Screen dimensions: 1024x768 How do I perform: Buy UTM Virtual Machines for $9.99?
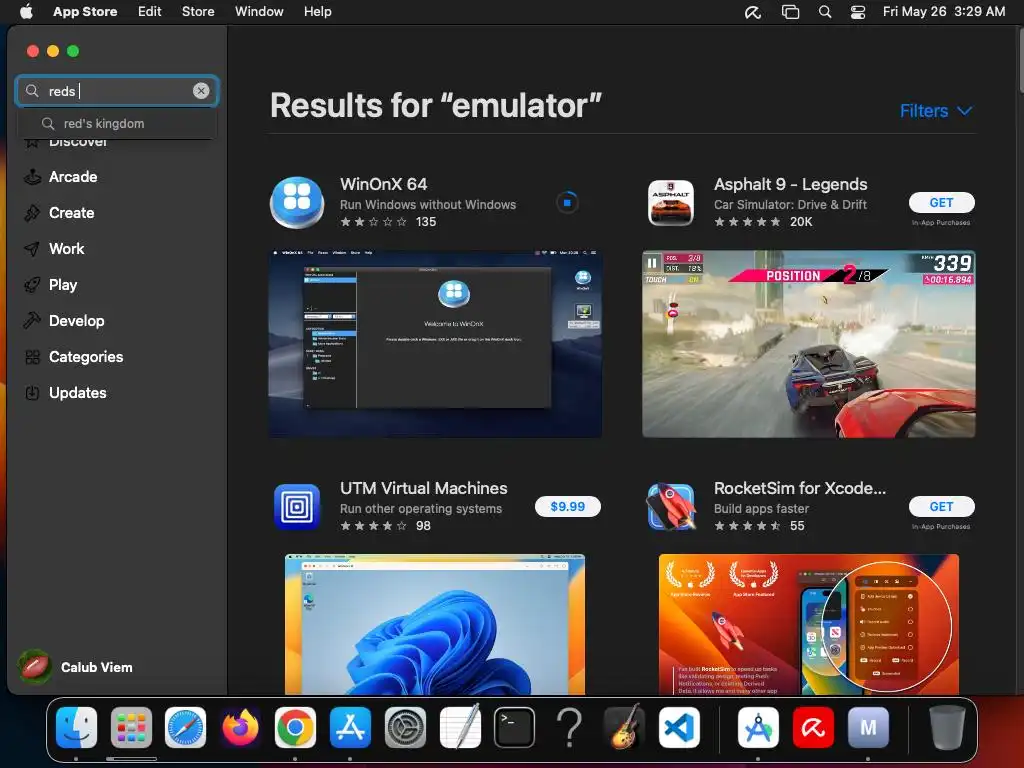[x=568, y=507]
